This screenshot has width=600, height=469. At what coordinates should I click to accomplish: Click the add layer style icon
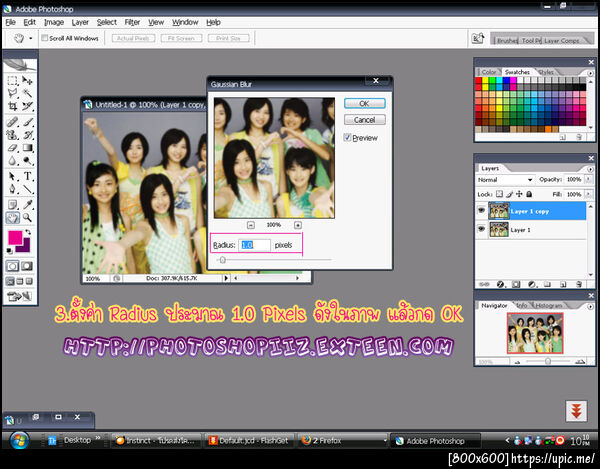(500, 284)
